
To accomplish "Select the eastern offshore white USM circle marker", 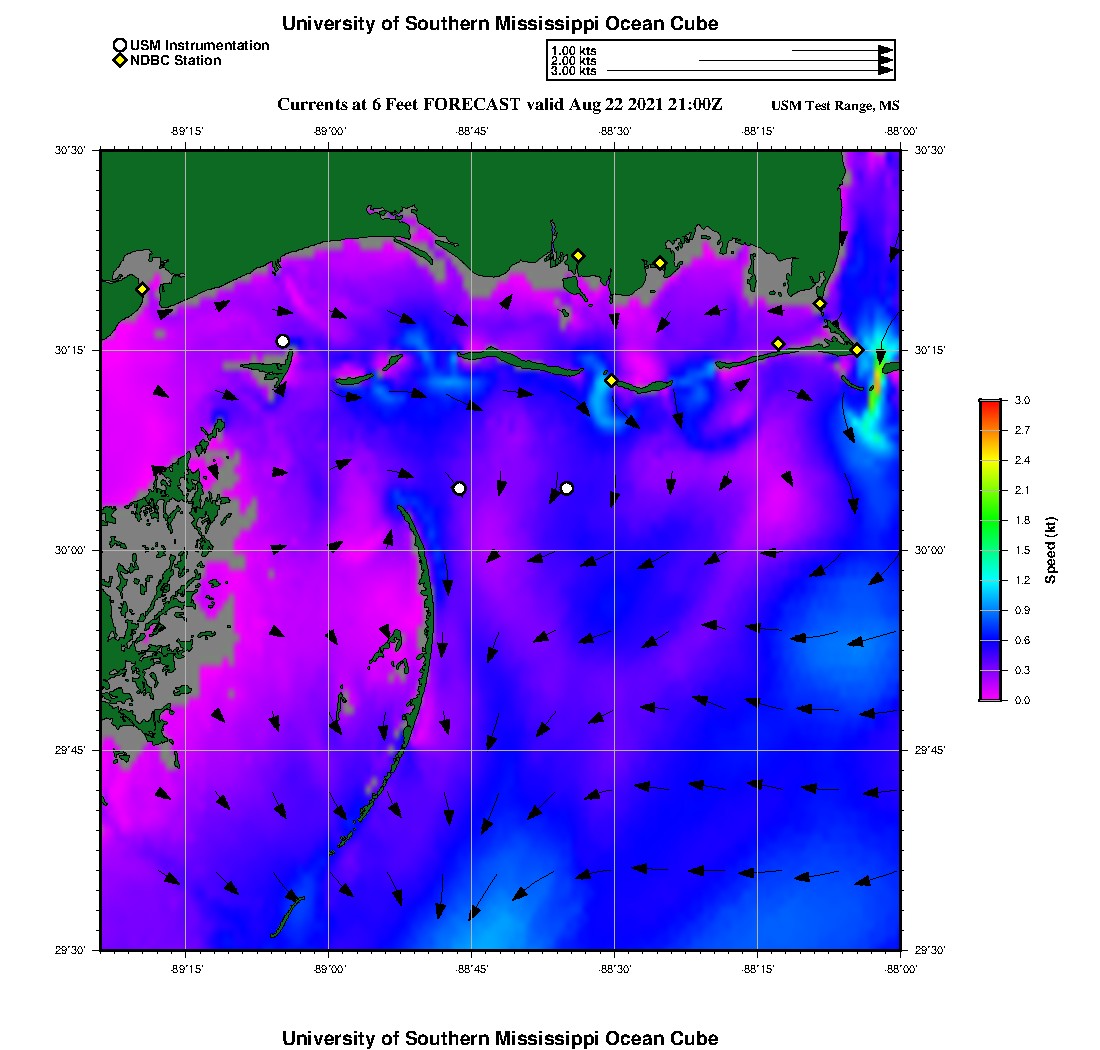I will (567, 488).
